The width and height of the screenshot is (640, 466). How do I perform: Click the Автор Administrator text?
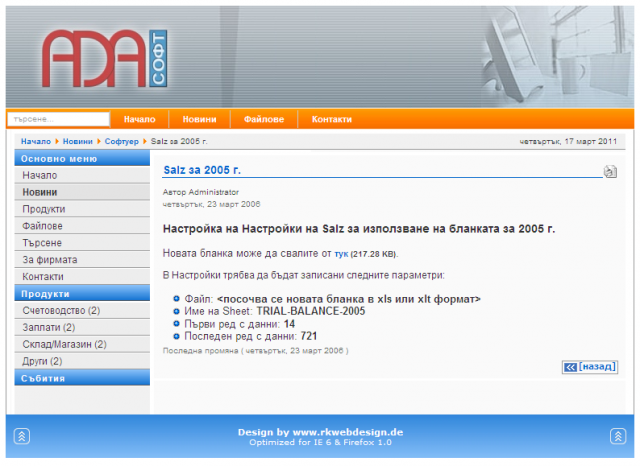tap(200, 192)
